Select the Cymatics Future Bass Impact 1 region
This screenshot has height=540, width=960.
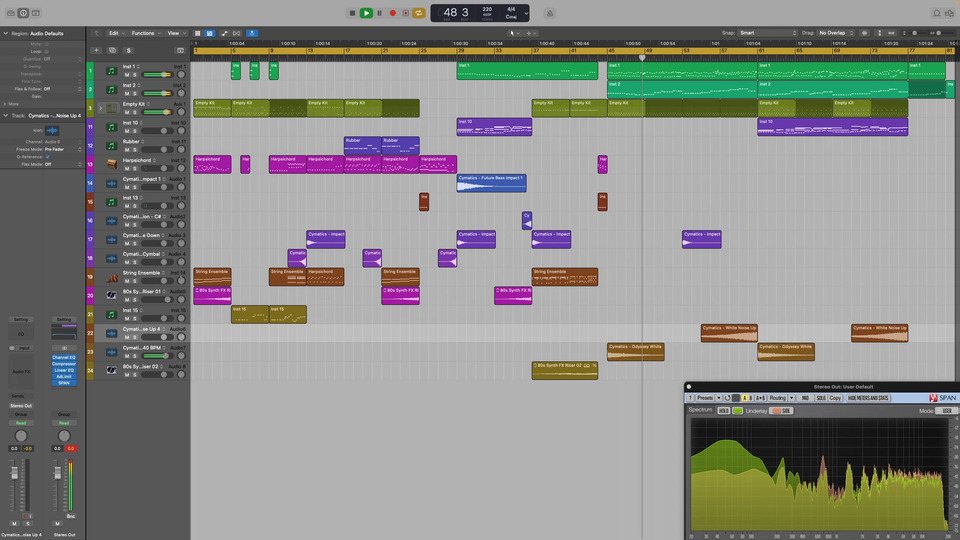click(492, 183)
